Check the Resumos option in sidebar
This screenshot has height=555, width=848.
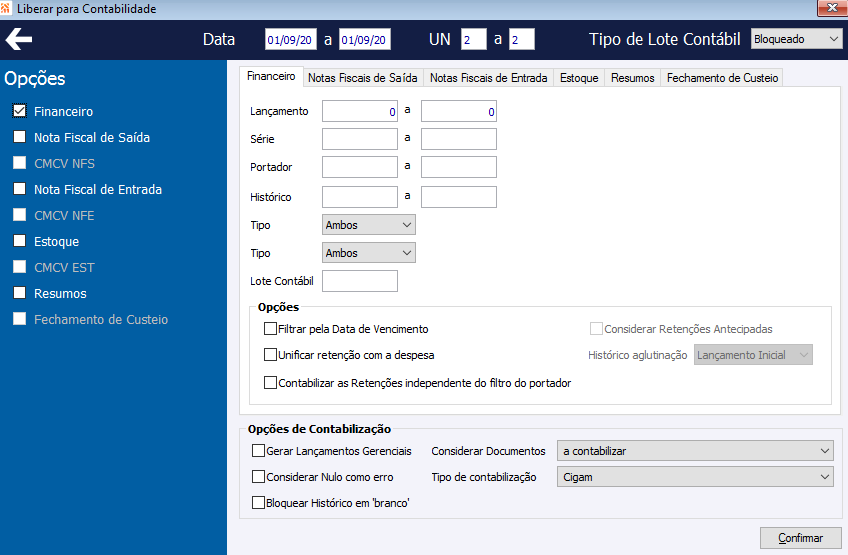coord(19,293)
